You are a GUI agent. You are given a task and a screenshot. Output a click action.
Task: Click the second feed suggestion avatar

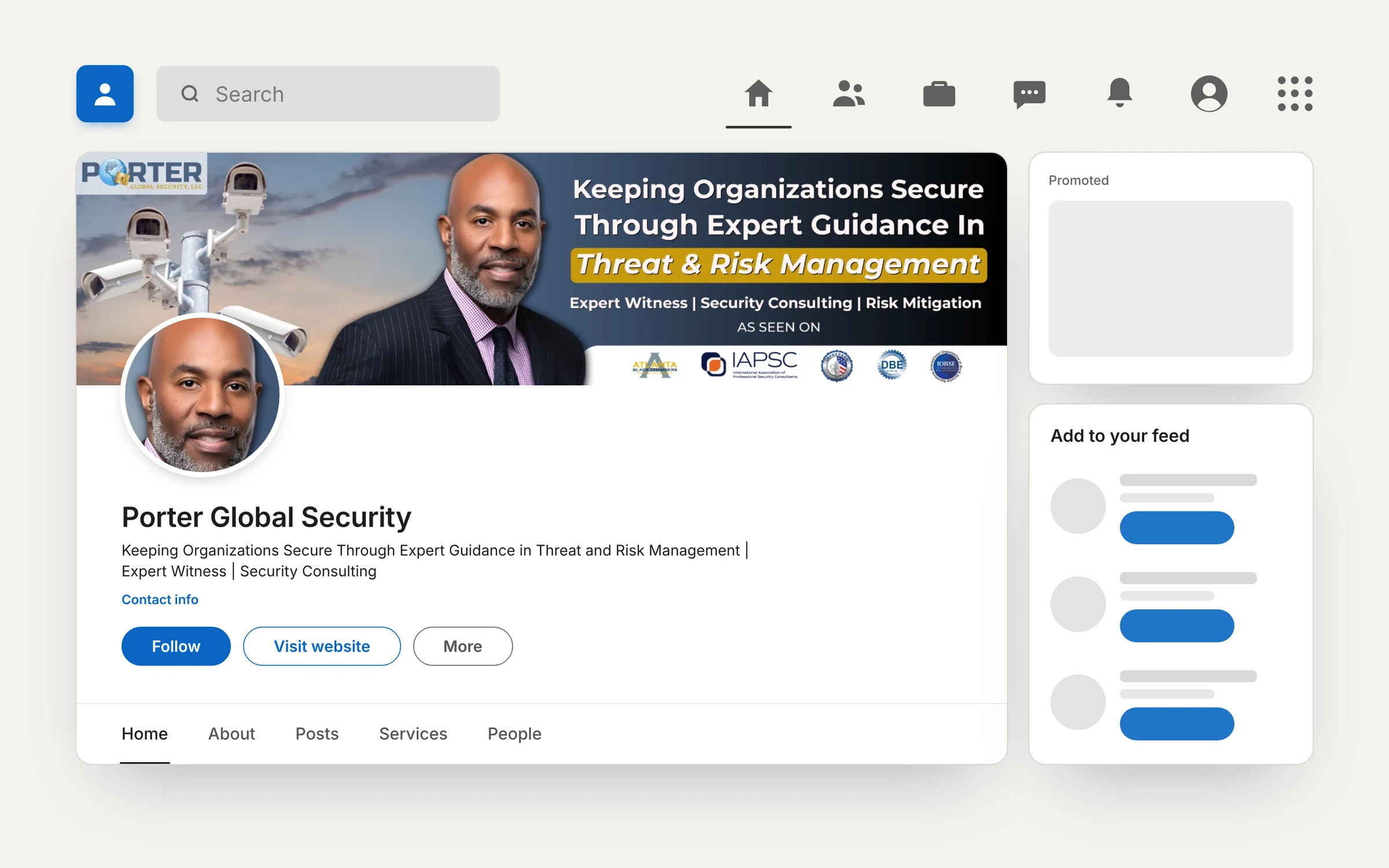coord(1078,604)
